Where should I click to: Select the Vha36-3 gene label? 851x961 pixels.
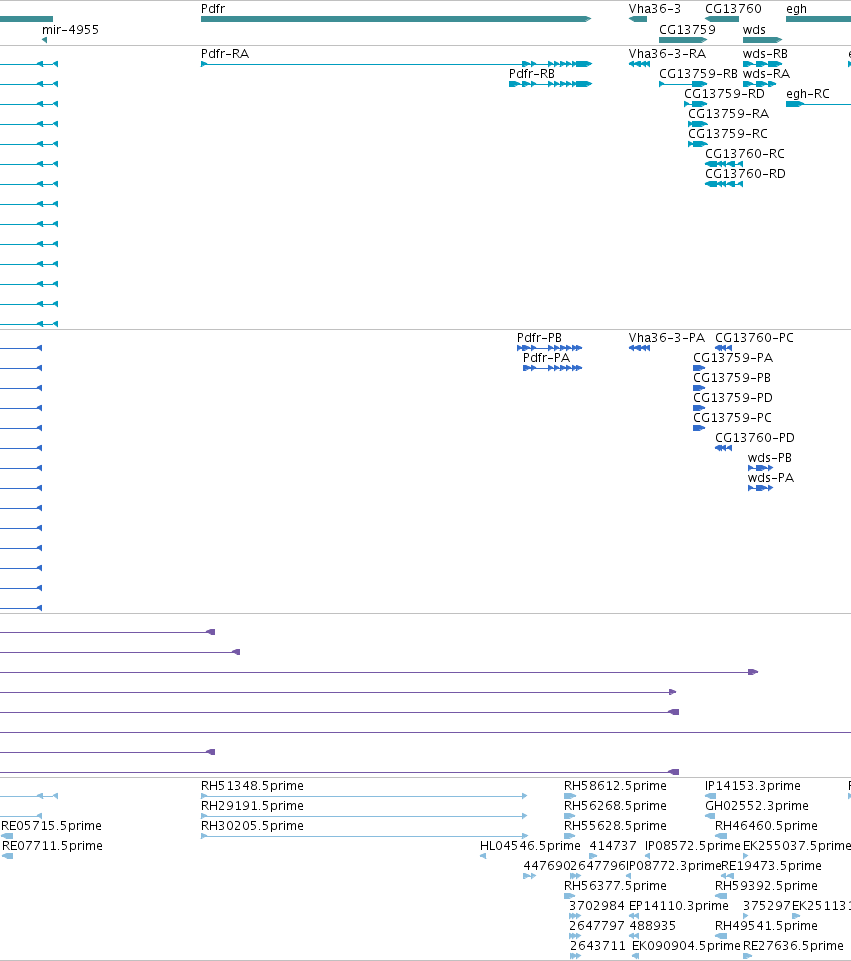tap(654, 9)
